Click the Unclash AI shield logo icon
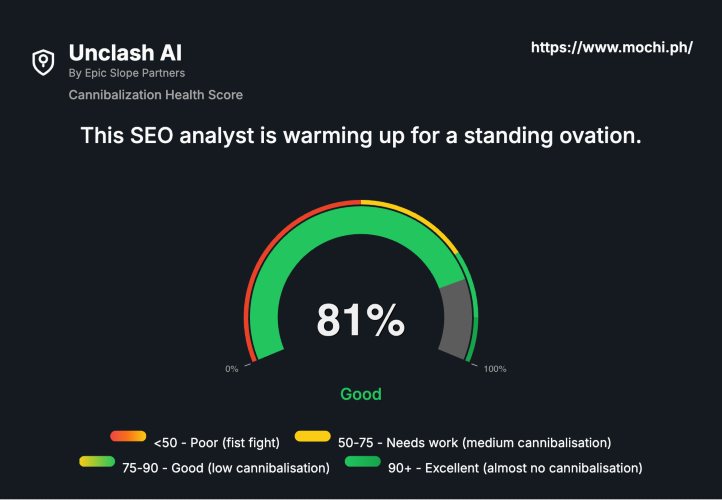The height and width of the screenshot is (500, 722). 42,62
